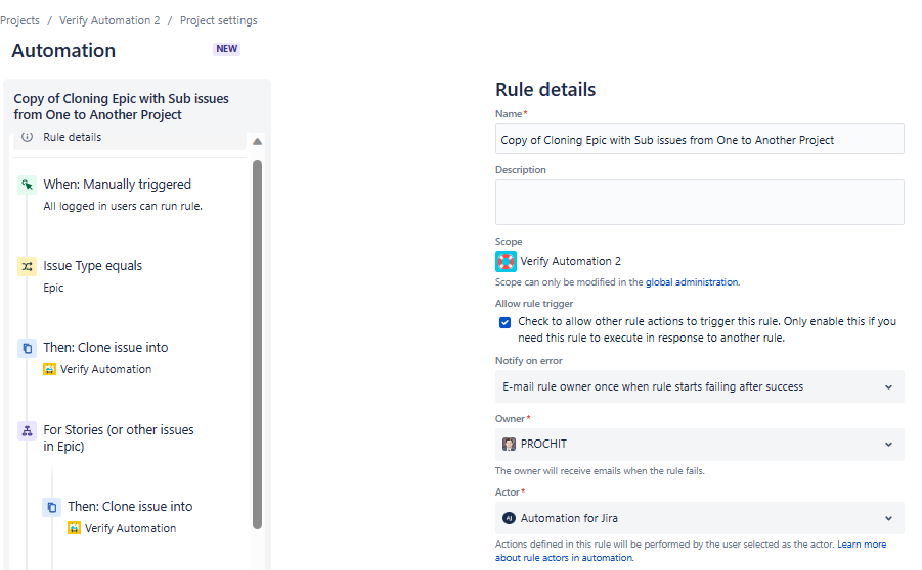Viewport: 922px width, 570px height.
Task: Open the Actor dropdown
Action: 700,518
